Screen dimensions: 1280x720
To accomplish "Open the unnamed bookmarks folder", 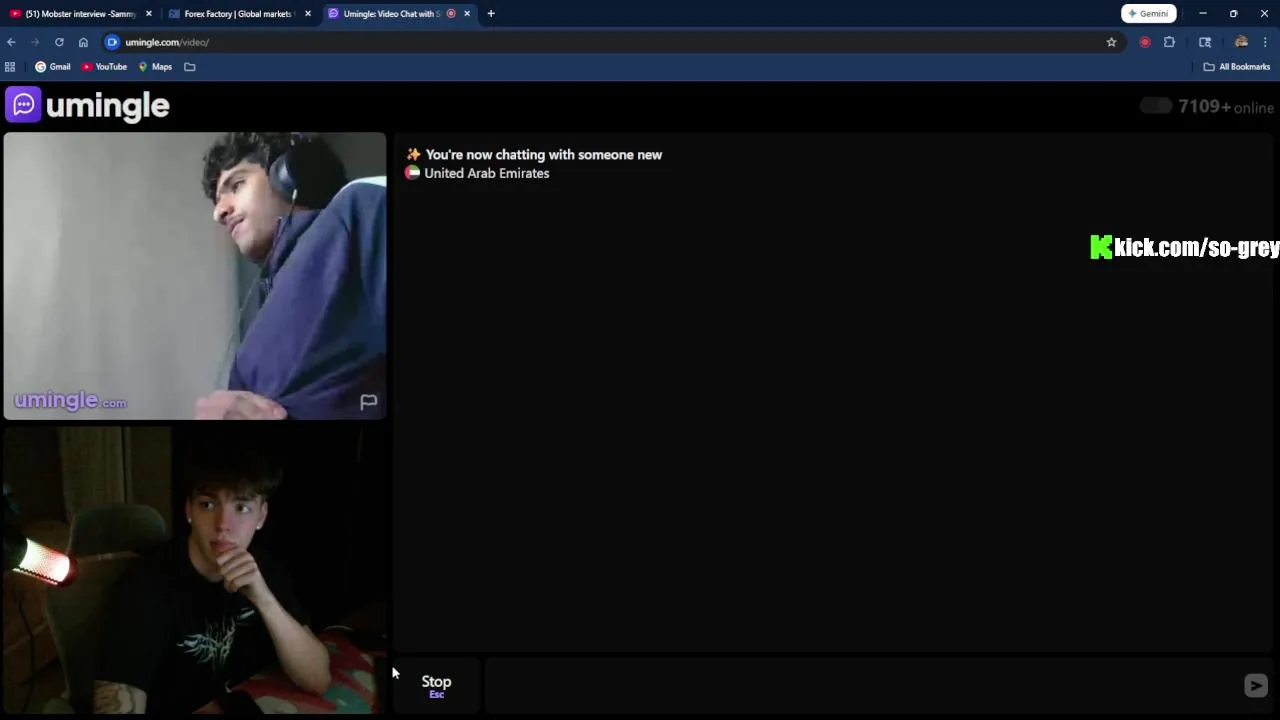I will click(x=189, y=67).
